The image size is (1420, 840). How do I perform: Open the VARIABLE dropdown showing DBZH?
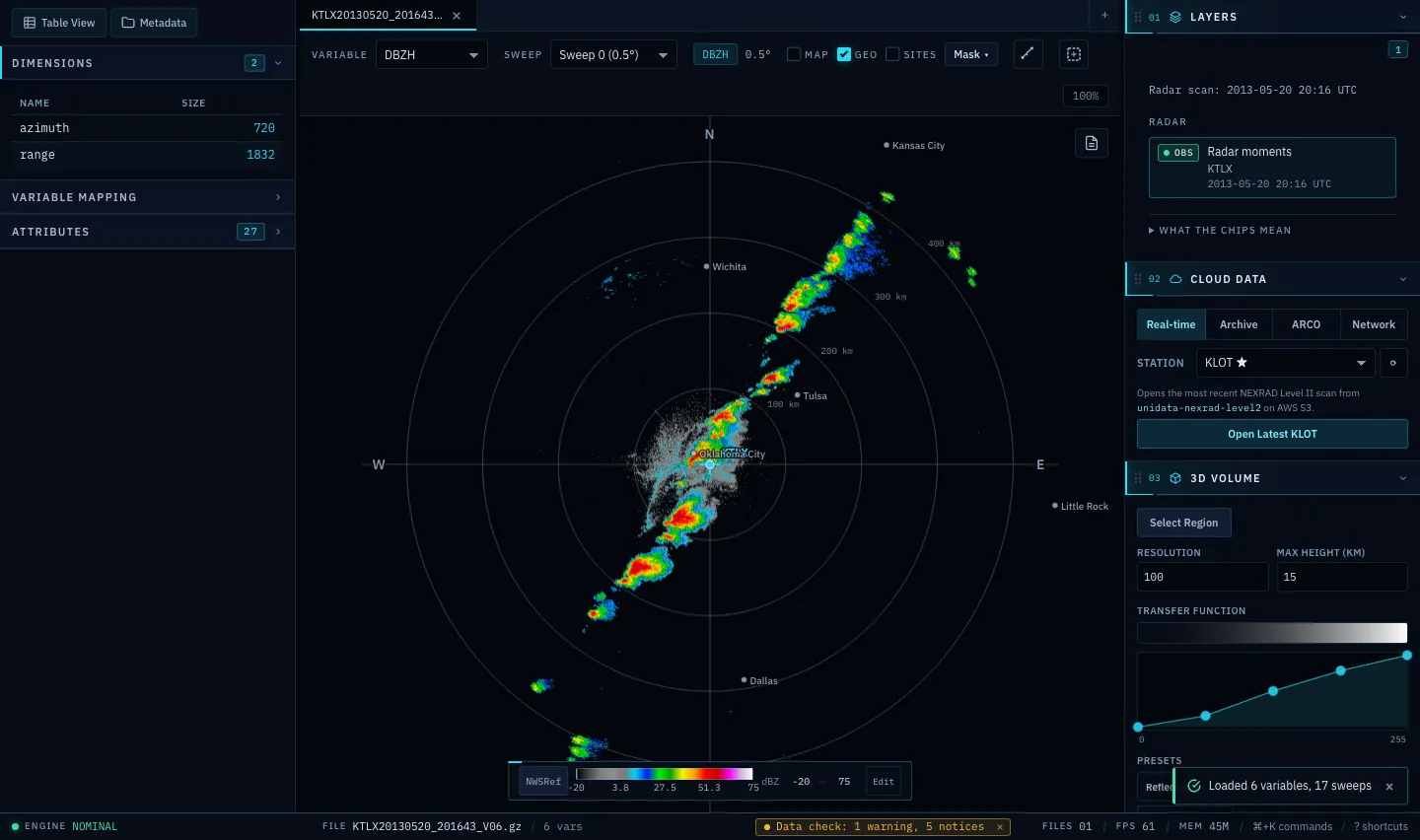(x=432, y=55)
